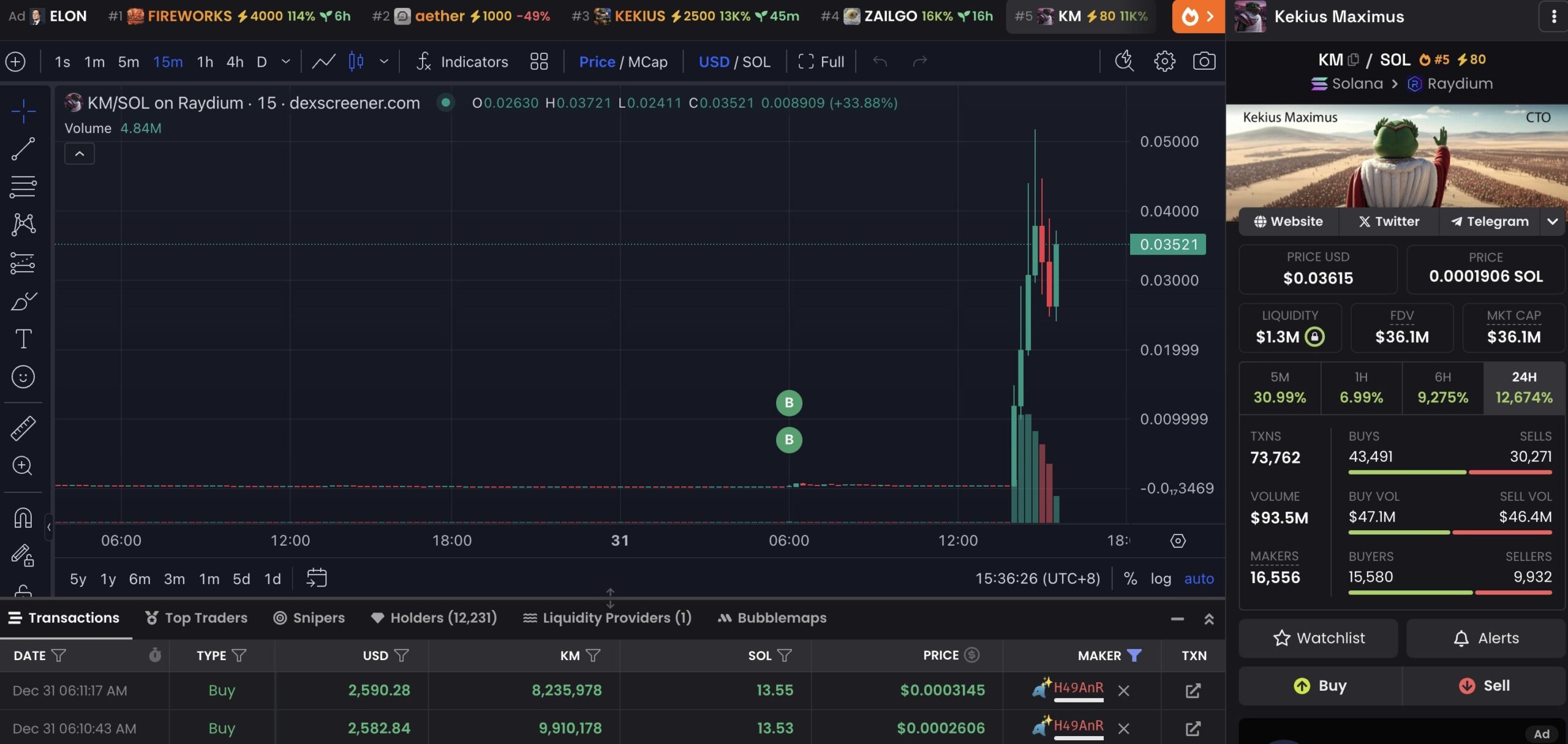
Task: Add KM to Watchlist
Action: pyautogui.click(x=1318, y=638)
